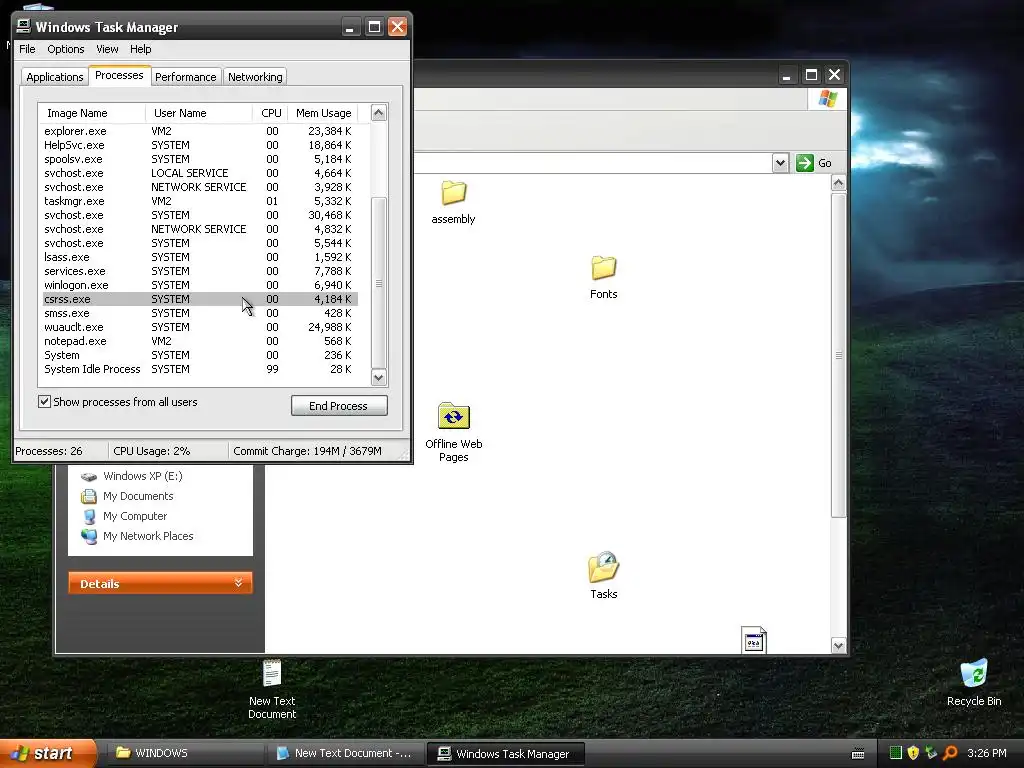
Task: Click the keyboard icon on the taskbar
Action: click(x=858, y=754)
